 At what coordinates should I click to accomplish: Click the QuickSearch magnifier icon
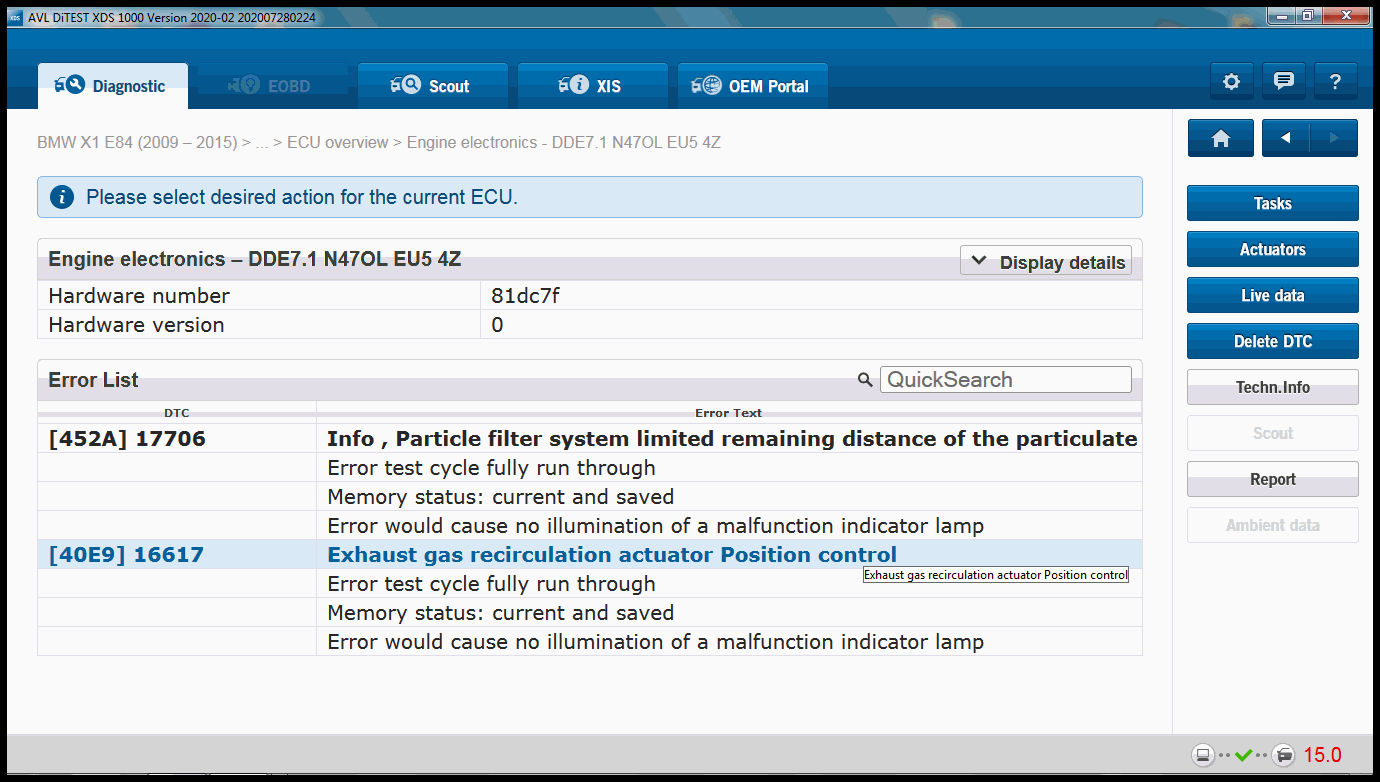[865, 380]
